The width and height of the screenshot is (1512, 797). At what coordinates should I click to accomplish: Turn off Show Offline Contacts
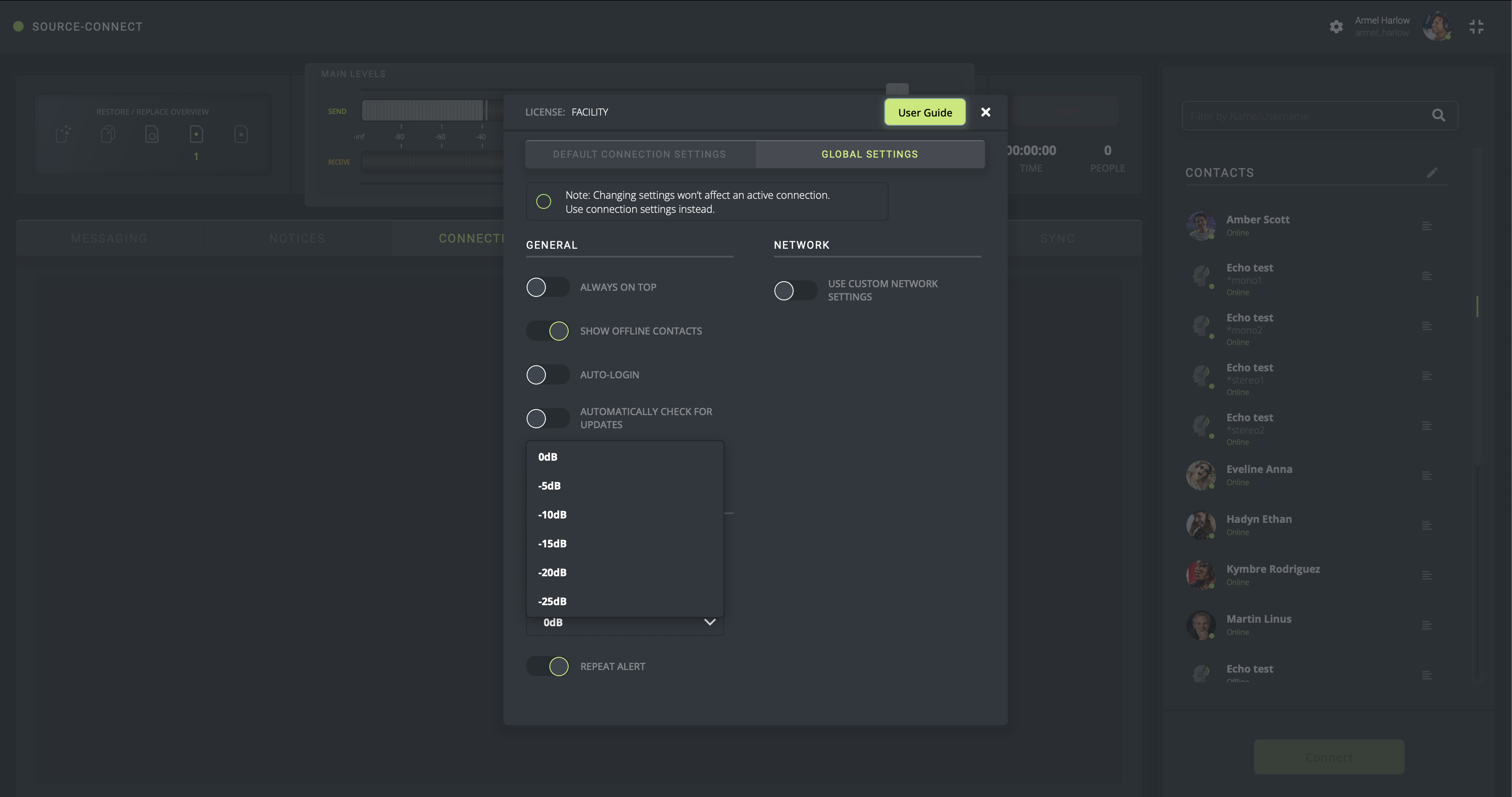(x=547, y=331)
